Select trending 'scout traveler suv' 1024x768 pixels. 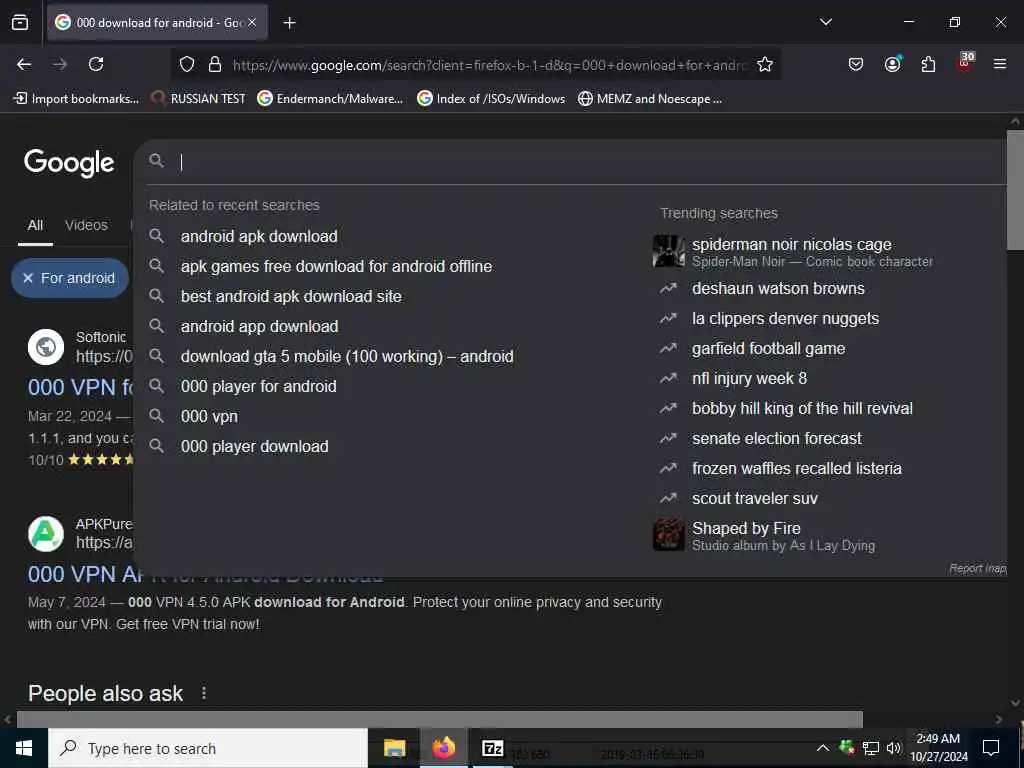click(x=754, y=499)
